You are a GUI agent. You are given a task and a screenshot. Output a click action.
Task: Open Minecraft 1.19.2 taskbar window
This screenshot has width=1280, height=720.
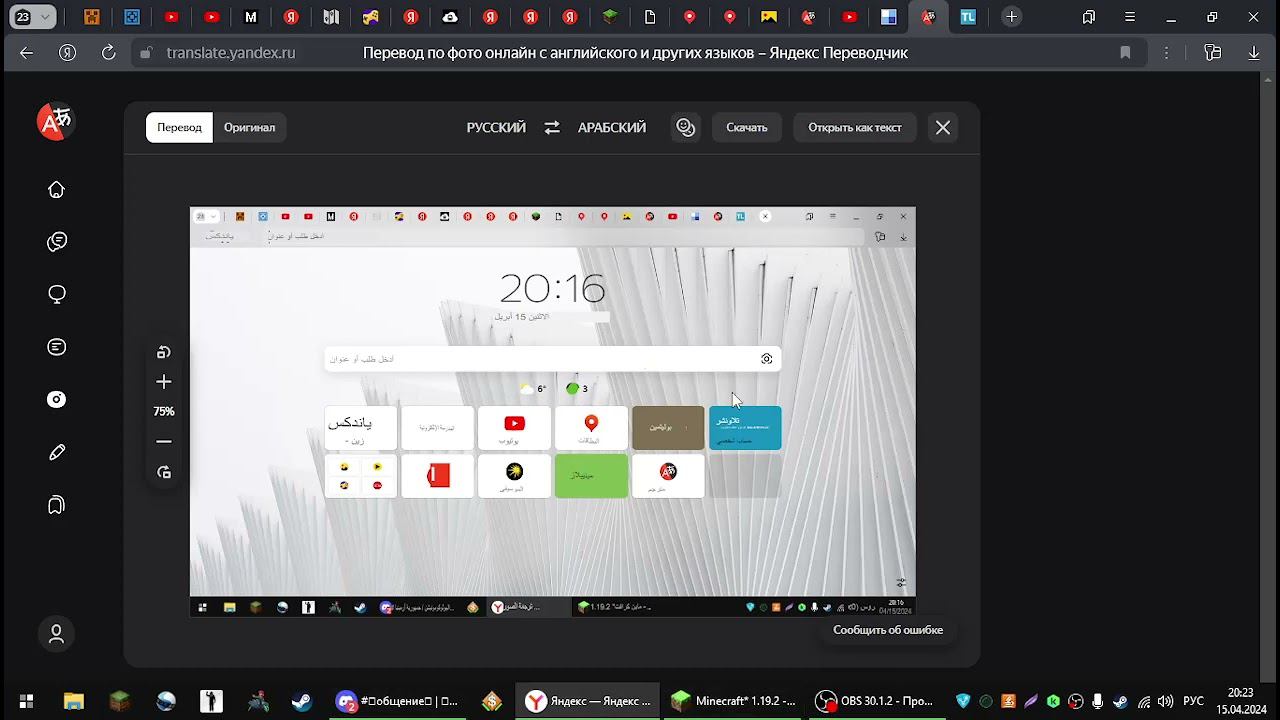(733, 701)
